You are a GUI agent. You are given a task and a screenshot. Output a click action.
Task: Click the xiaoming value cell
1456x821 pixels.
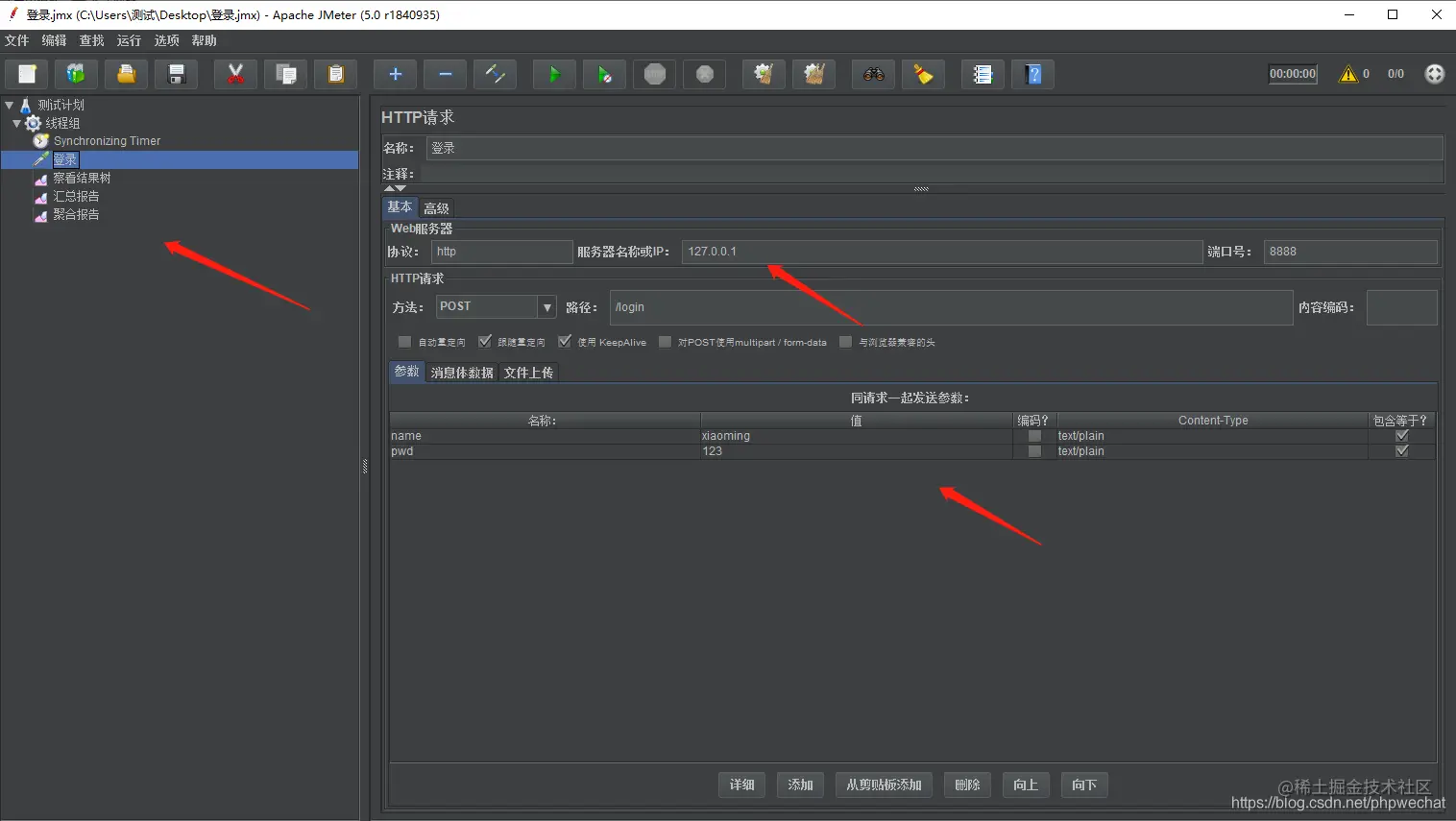(x=856, y=436)
